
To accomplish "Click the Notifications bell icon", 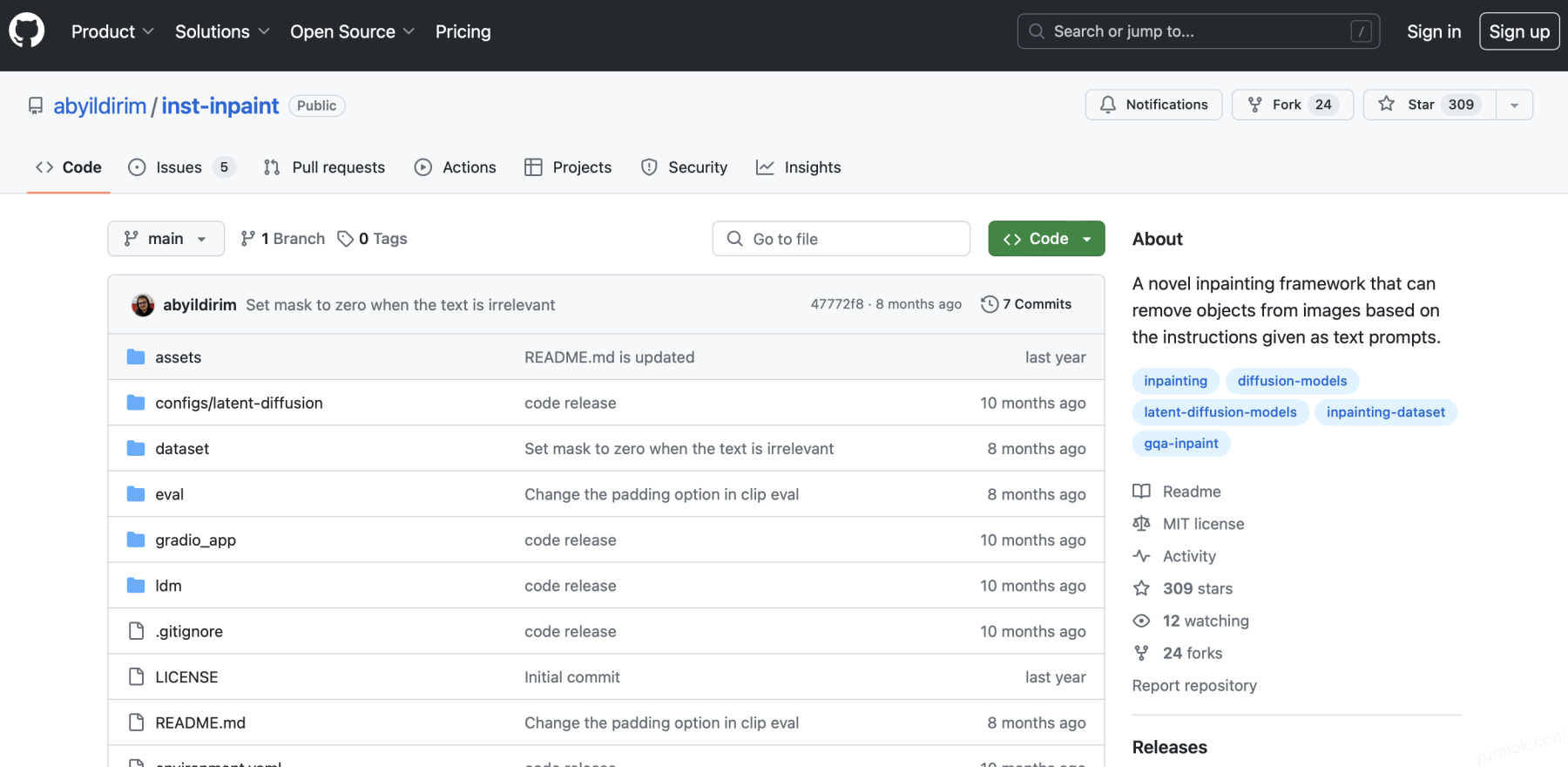I will 1108,105.
